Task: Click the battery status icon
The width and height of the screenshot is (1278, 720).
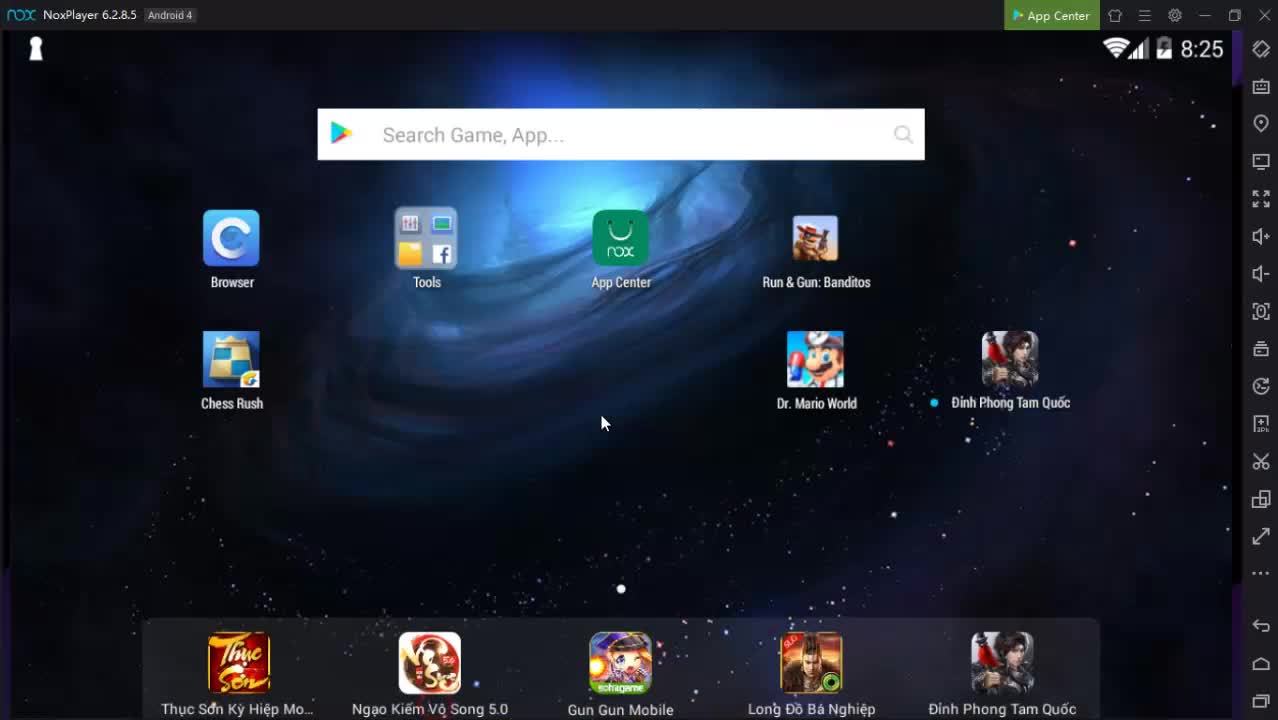Action: [1164, 48]
